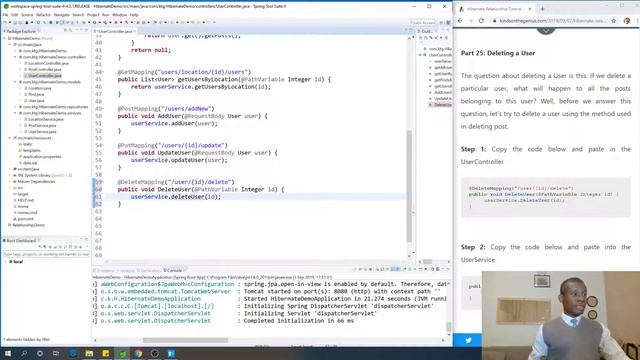Viewport: 640px width, 360px height.
Task: Click the editor vertical scrollbar thumb
Action: point(409,186)
